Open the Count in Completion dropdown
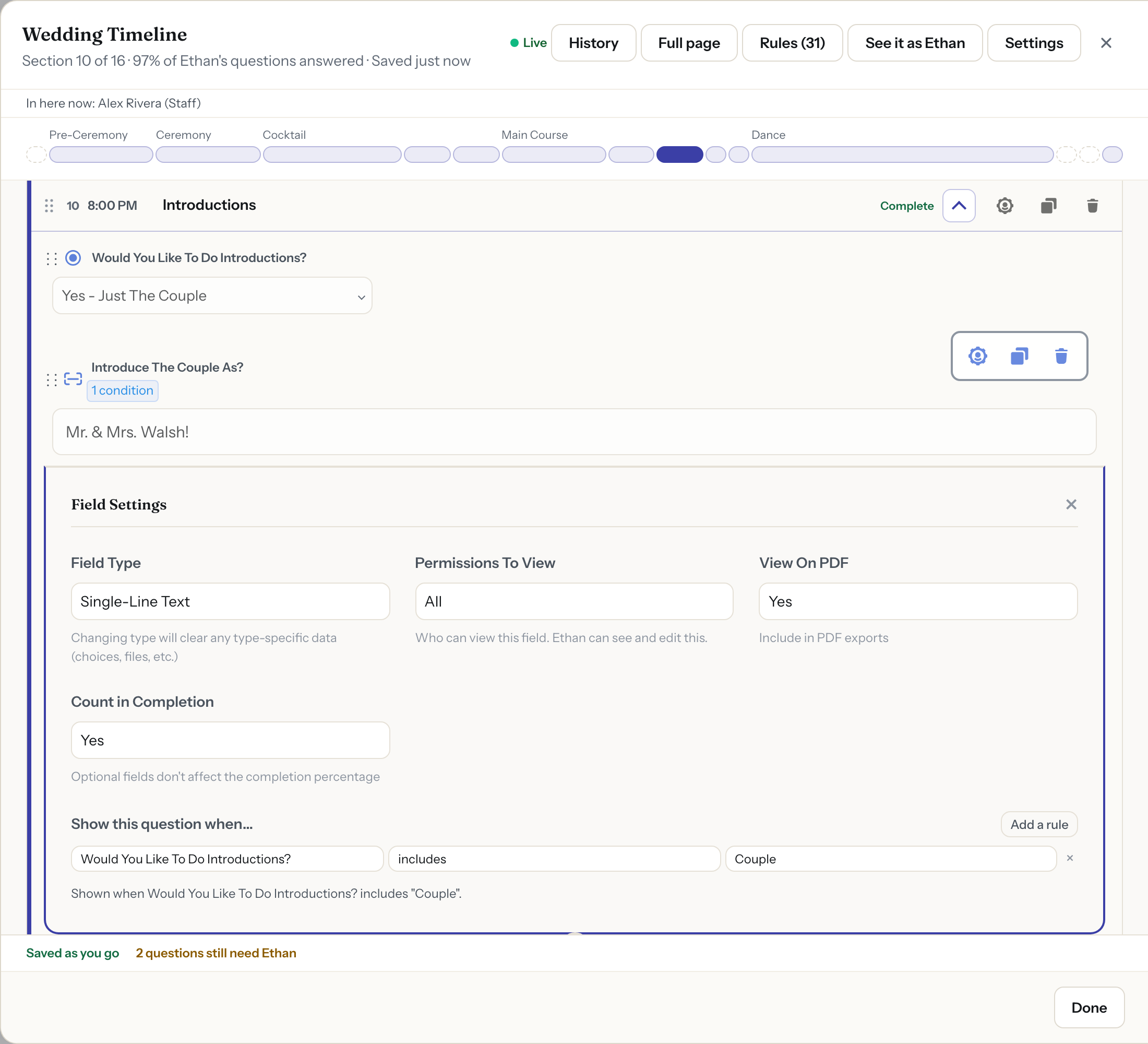The height and width of the screenshot is (1044, 1148). click(x=230, y=740)
